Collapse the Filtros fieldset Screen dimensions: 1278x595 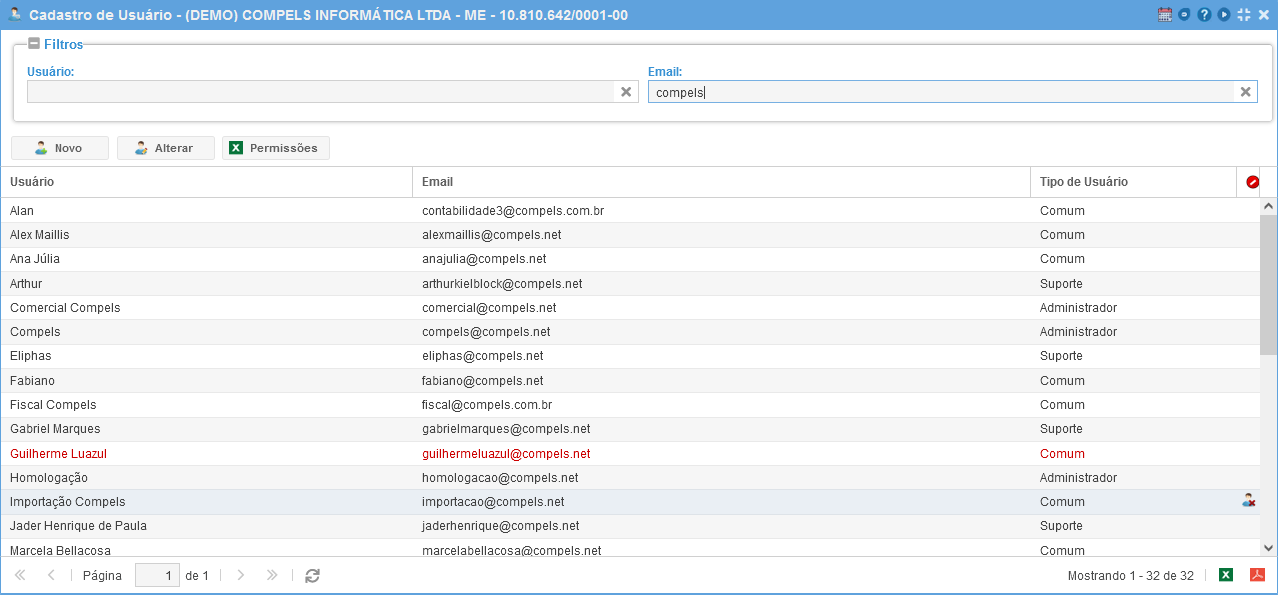click(34, 44)
